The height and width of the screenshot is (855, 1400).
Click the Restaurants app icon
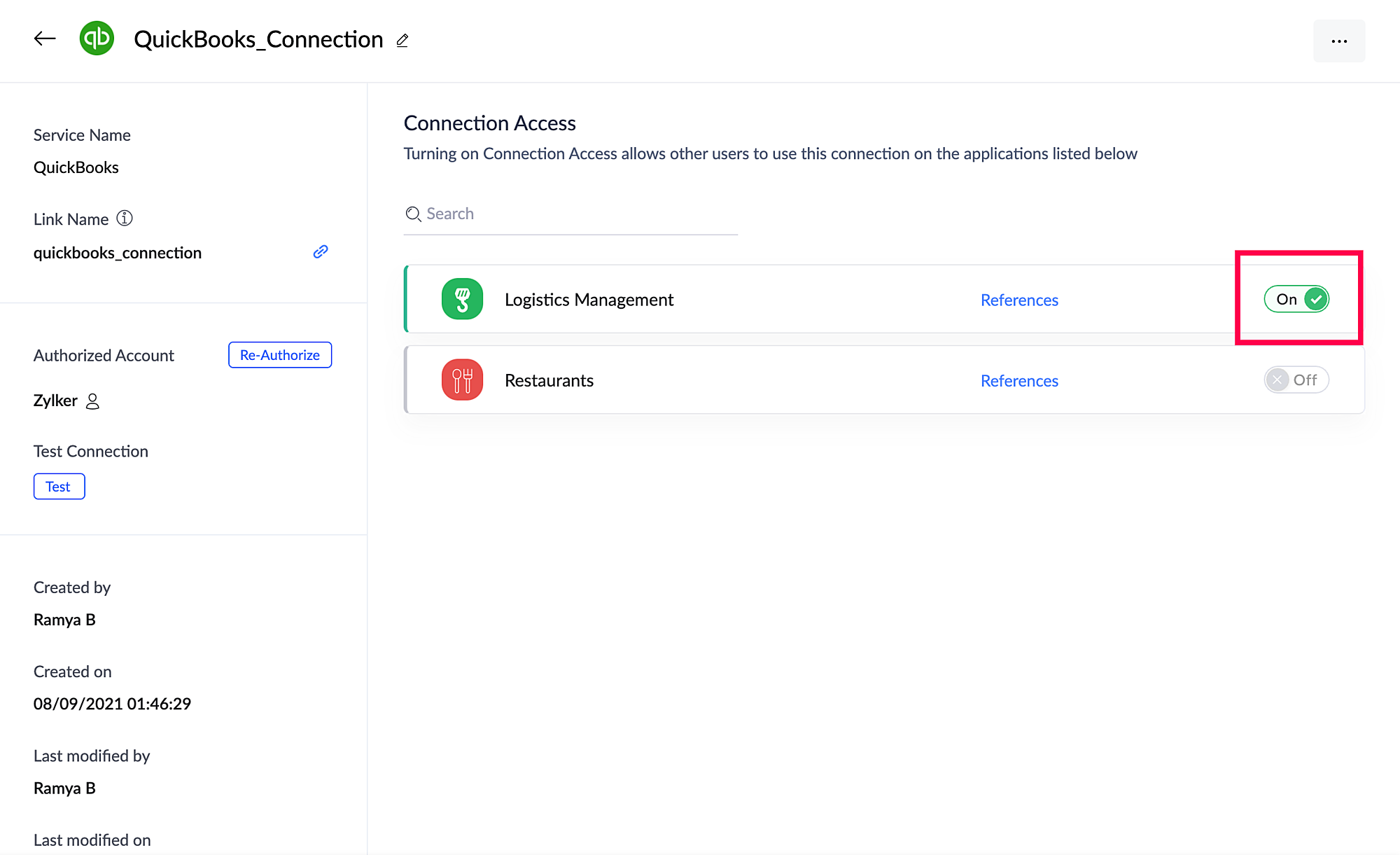click(x=462, y=380)
